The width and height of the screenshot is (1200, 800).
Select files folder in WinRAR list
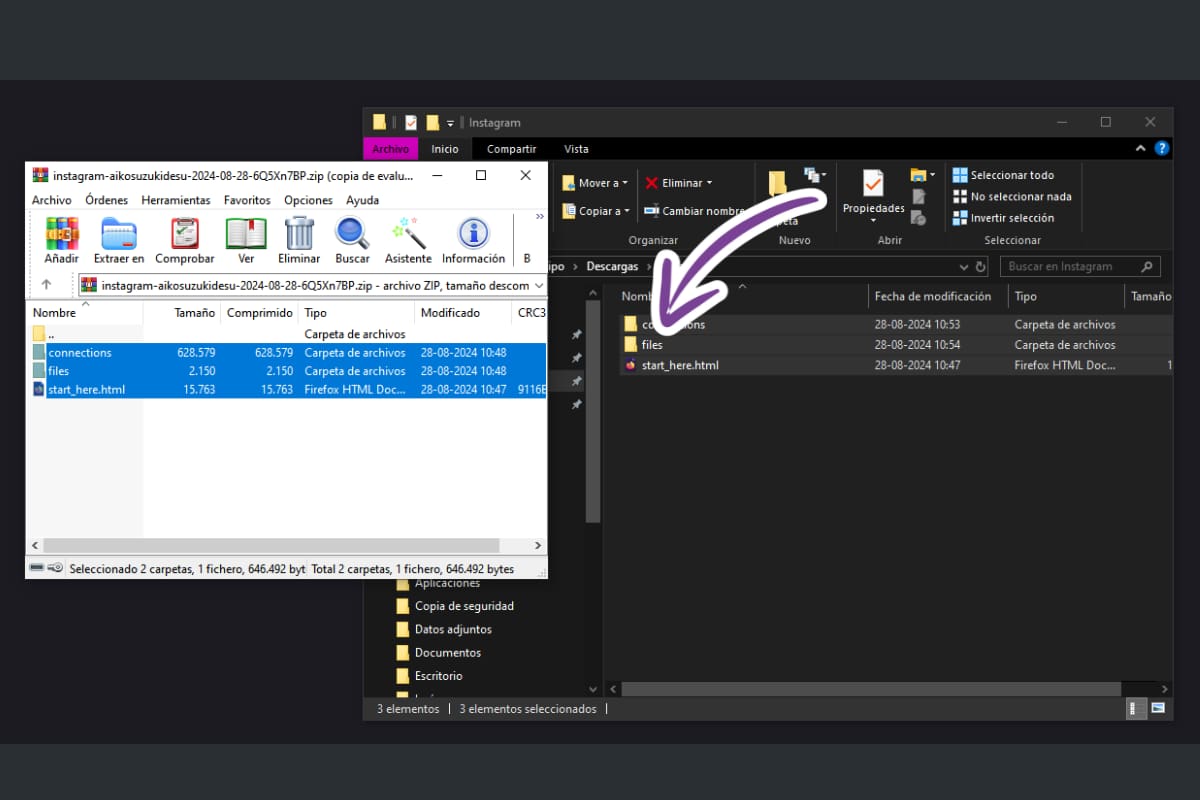(286, 370)
